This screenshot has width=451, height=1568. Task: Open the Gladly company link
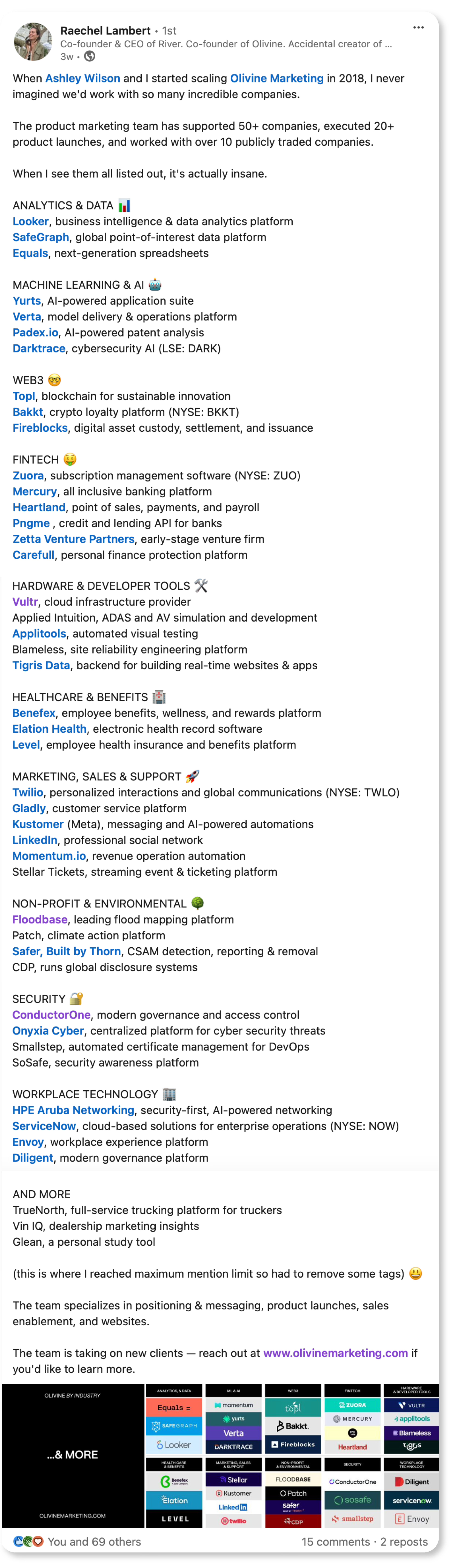(29, 808)
